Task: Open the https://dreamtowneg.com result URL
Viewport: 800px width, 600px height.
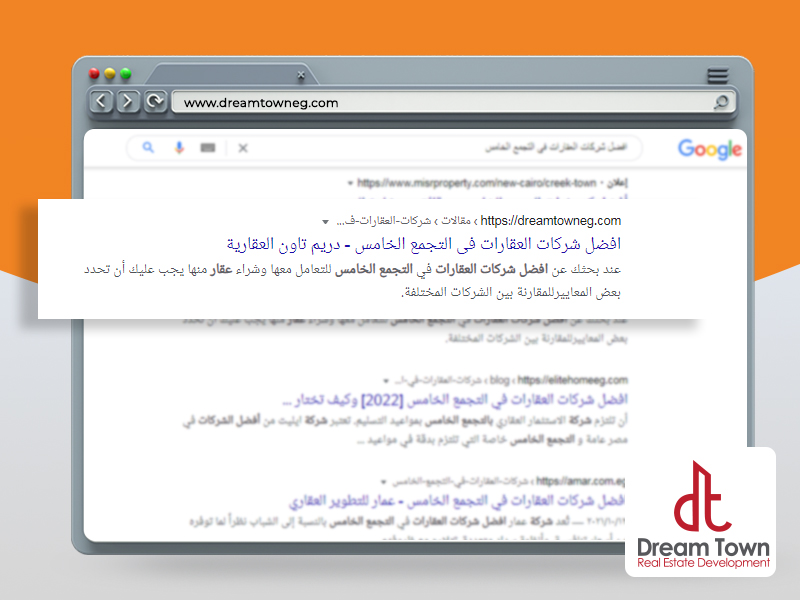Action: [x=551, y=221]
